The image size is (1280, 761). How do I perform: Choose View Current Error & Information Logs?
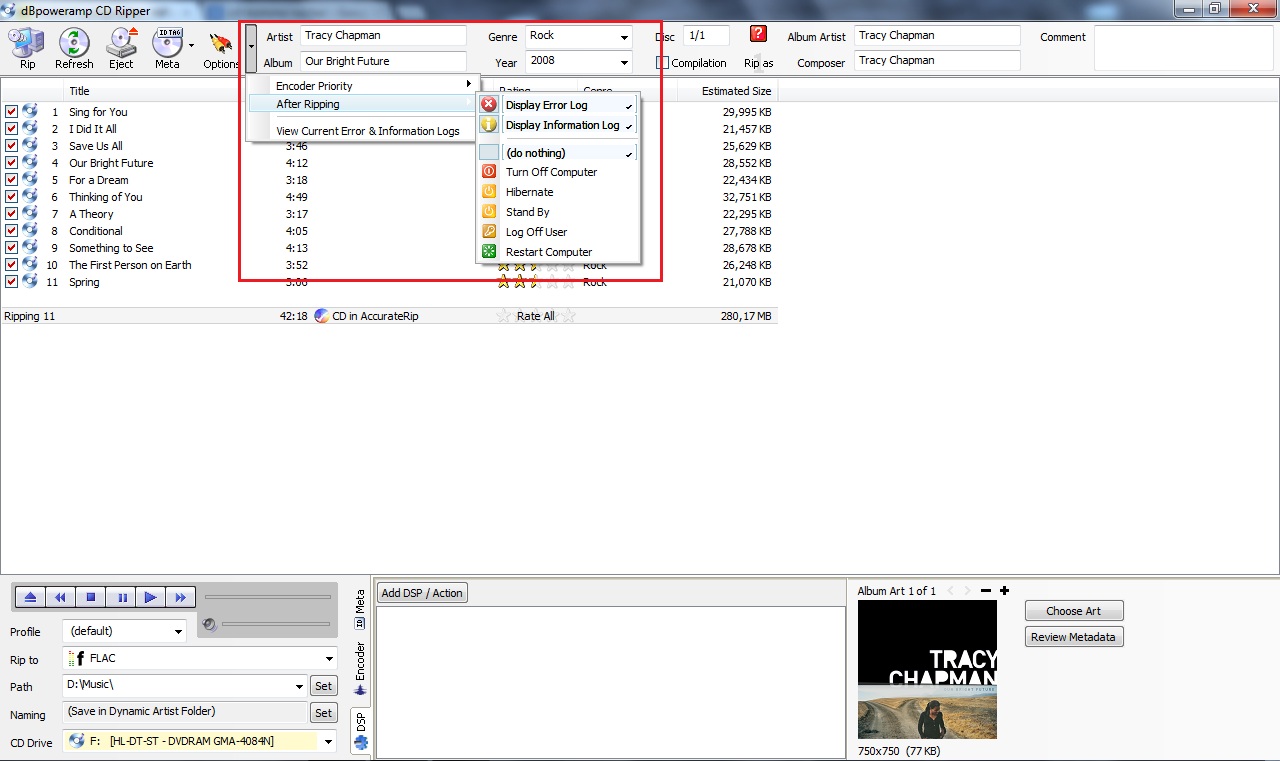367,131
